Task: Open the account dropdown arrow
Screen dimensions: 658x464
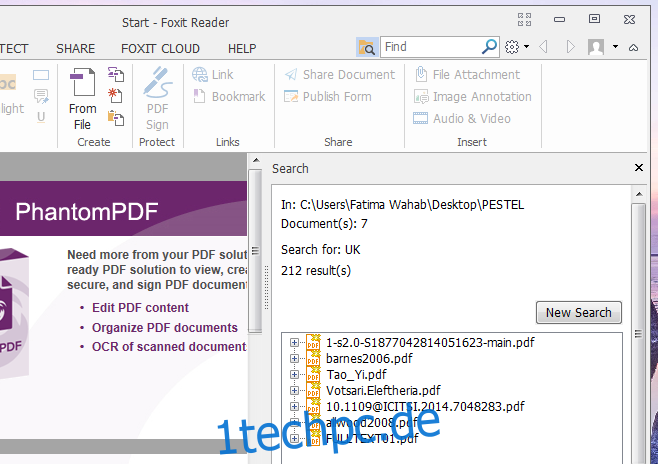Action: click(x=615, y=47)
